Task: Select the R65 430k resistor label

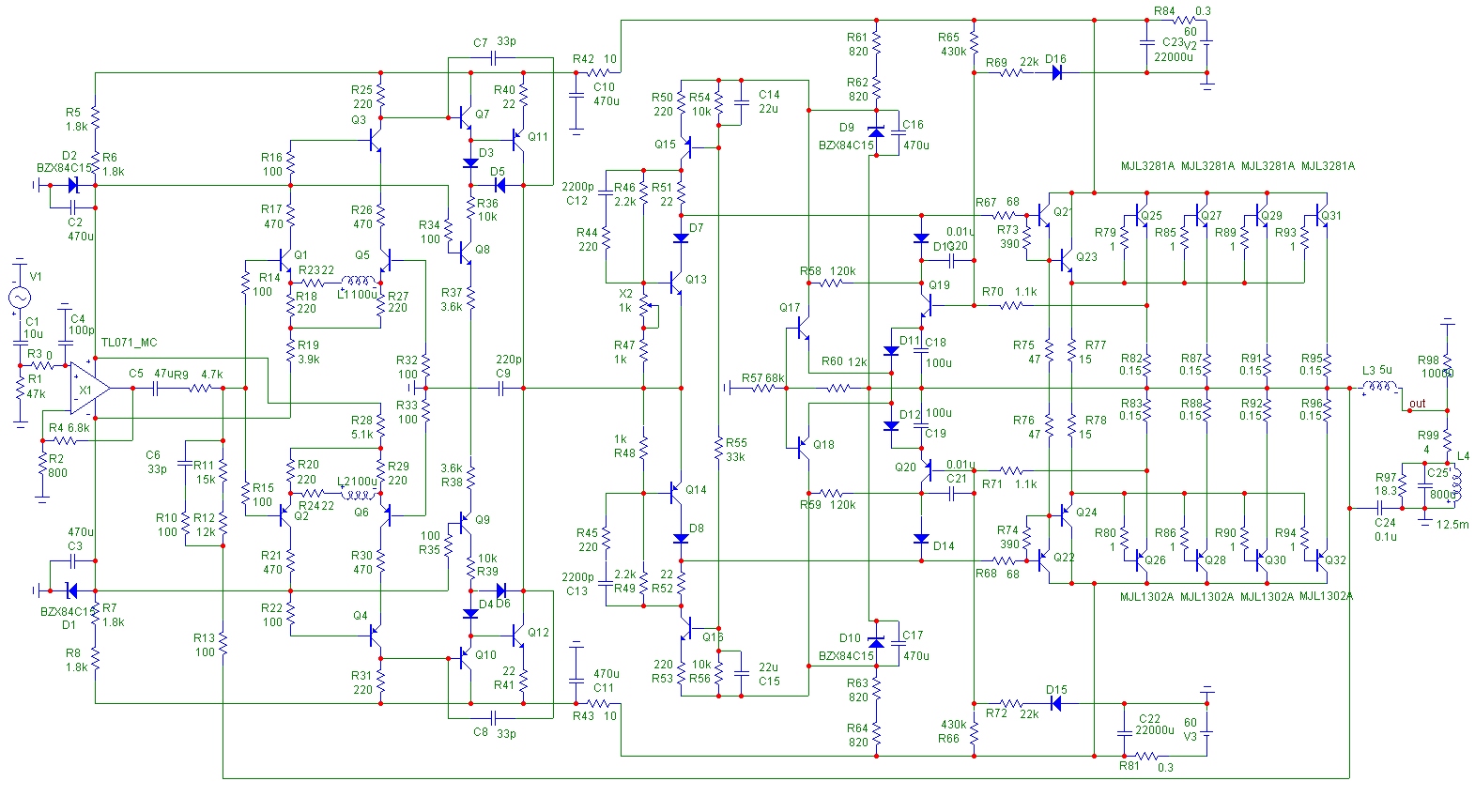Action: click(952, 44)
